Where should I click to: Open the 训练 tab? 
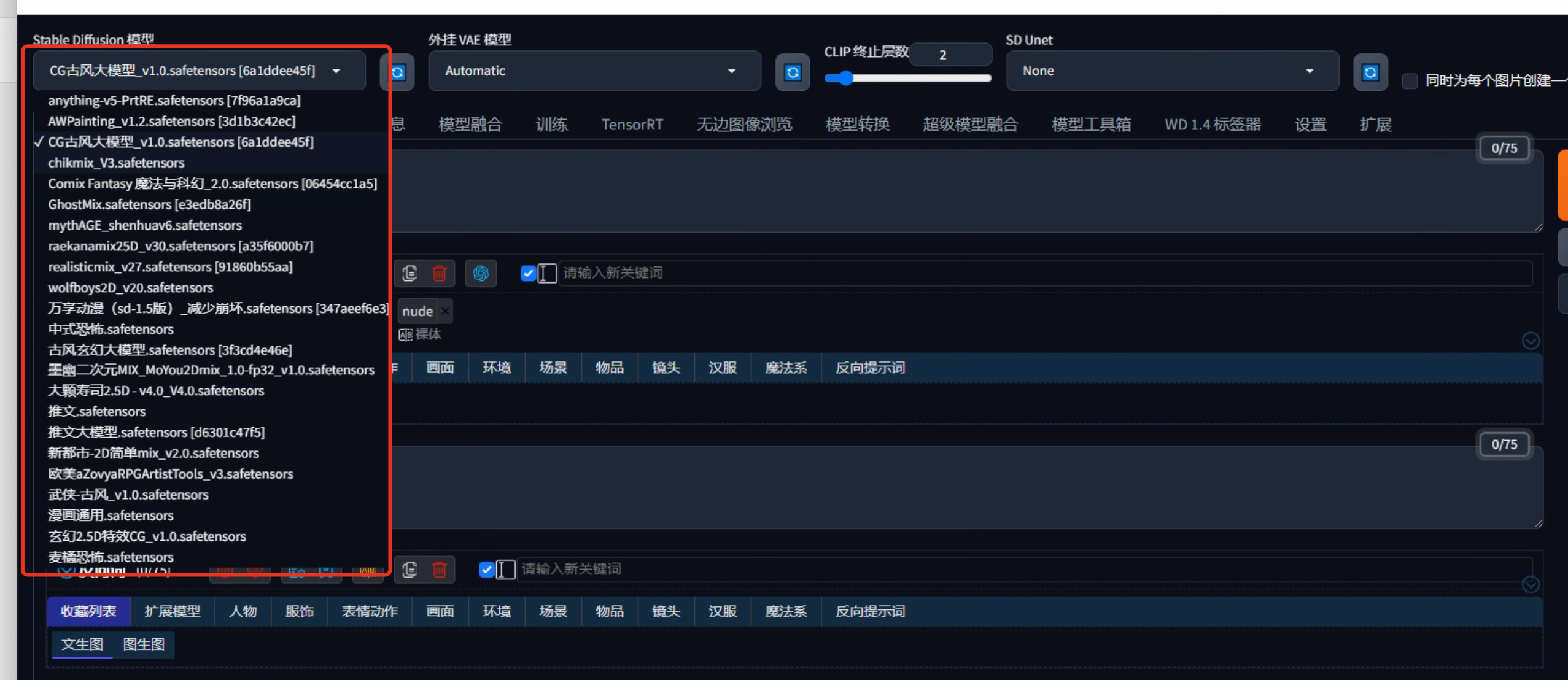(x=551, y=125)
